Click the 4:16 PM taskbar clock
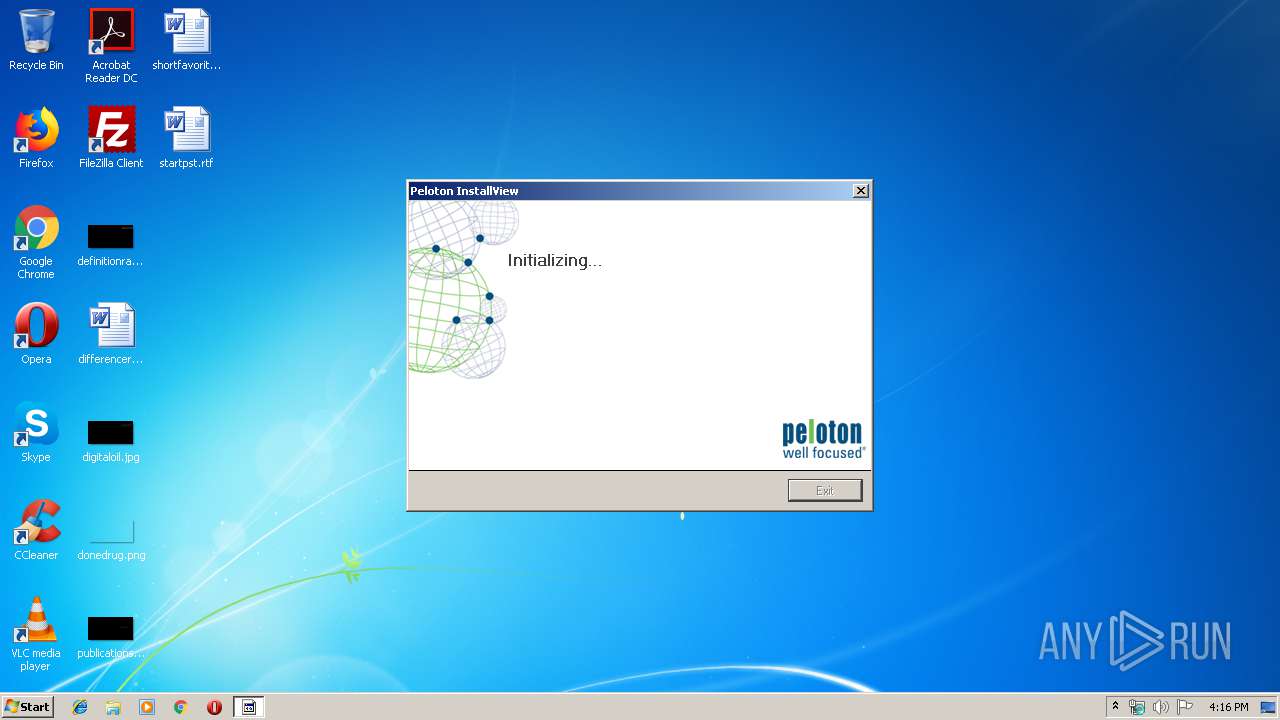 click(1229, 707)
